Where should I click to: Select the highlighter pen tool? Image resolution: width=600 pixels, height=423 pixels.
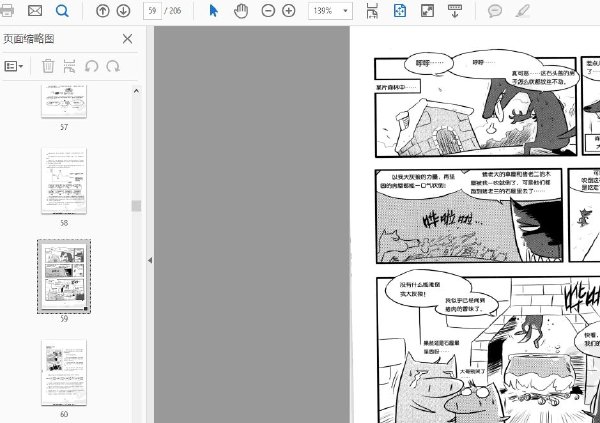(522, 11)
